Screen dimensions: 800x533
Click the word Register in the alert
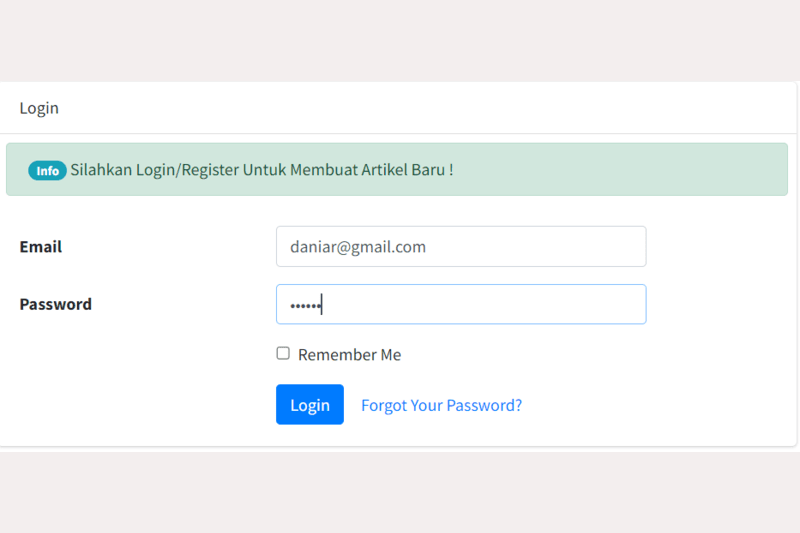coord(208,170)
